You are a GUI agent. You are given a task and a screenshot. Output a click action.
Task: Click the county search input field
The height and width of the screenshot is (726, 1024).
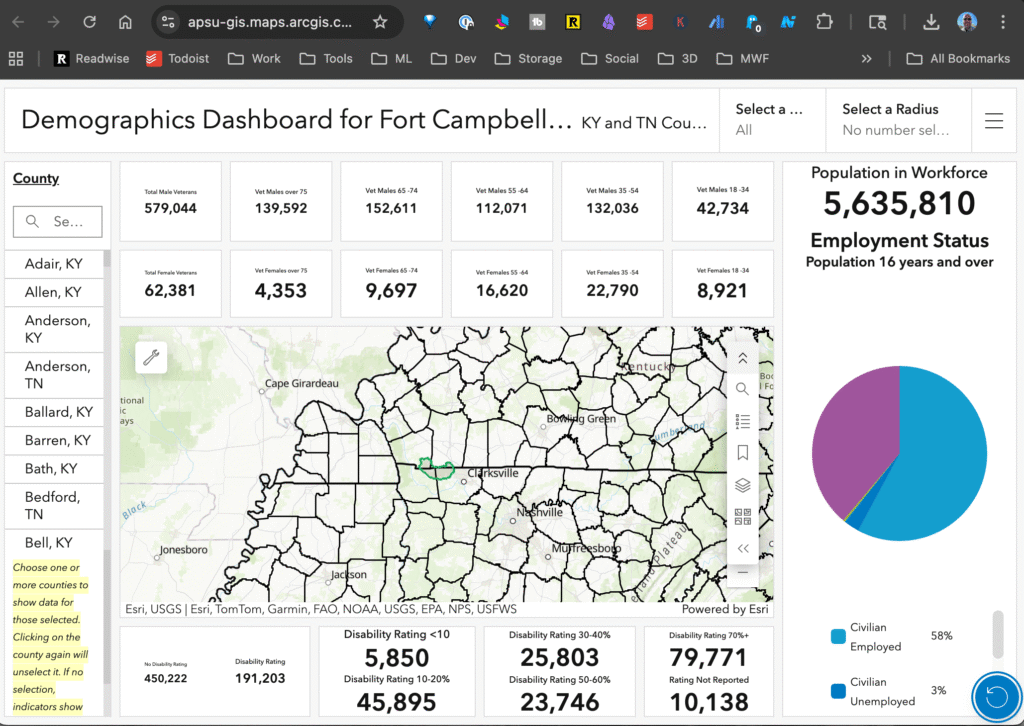point(58,221)
